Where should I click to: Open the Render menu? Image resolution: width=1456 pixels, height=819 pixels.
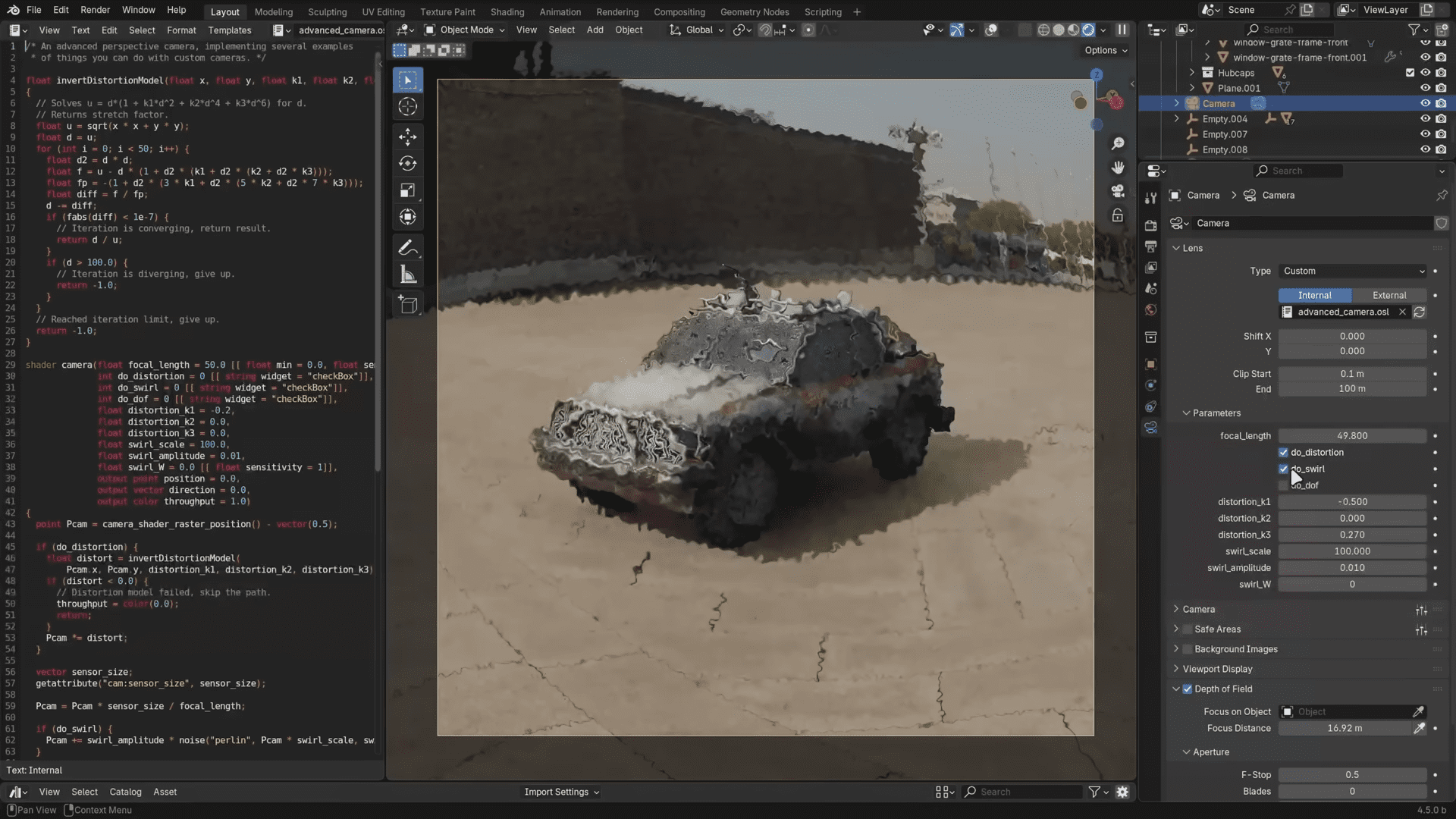(96, 10)
